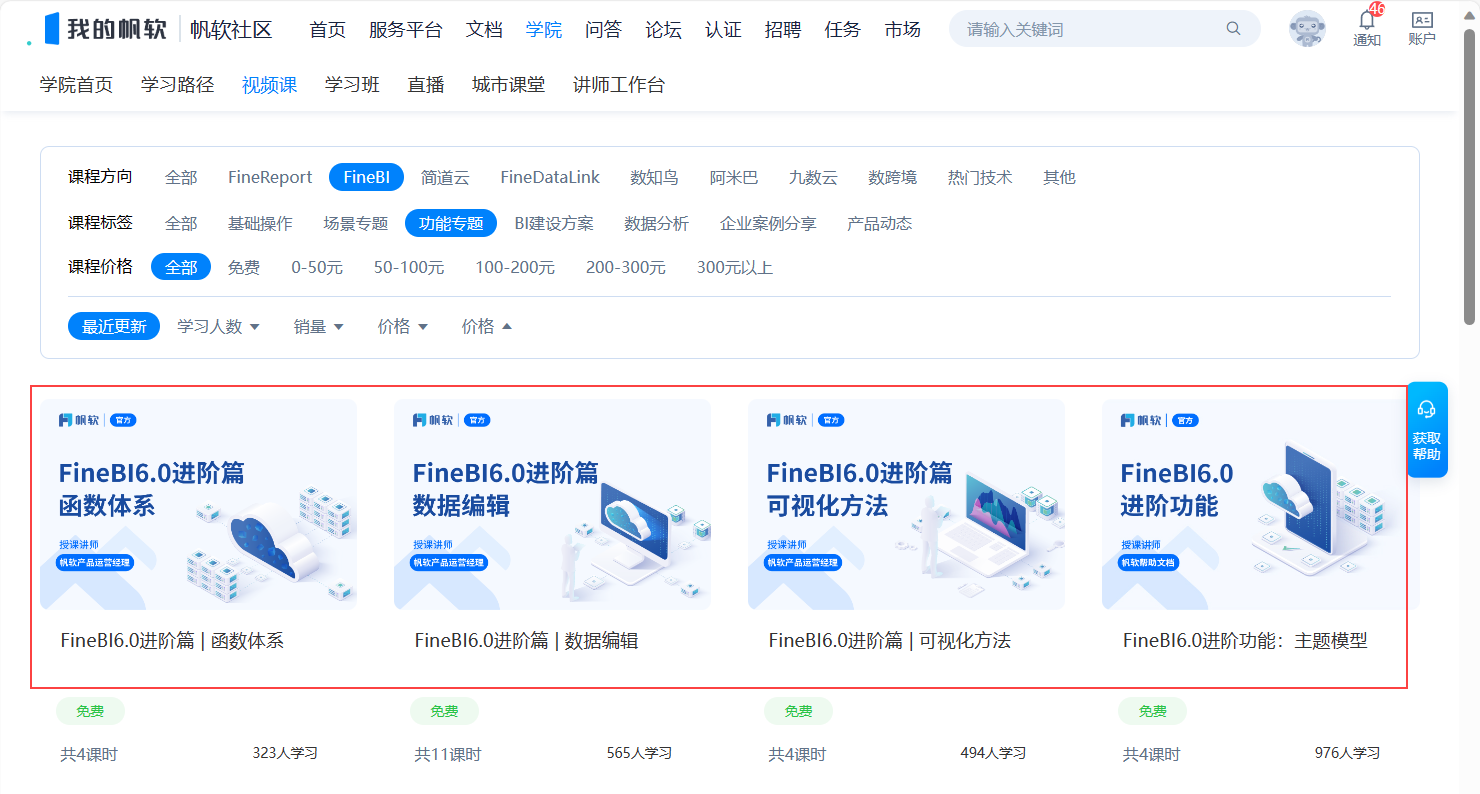Open 论坛 in top navigation
This screenshot has height=794, width=1480.
coord(663,30)
